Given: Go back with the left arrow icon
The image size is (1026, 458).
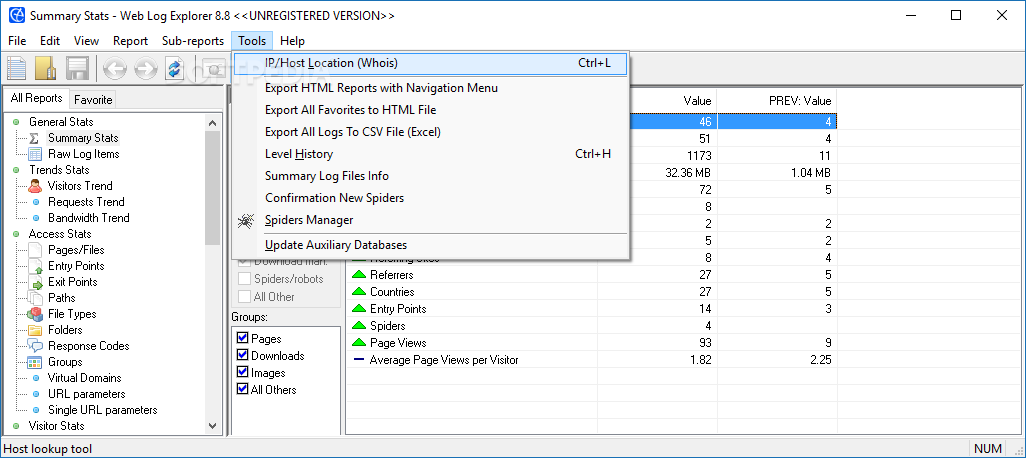Looking at the screenshot, I should coord(116,68).
